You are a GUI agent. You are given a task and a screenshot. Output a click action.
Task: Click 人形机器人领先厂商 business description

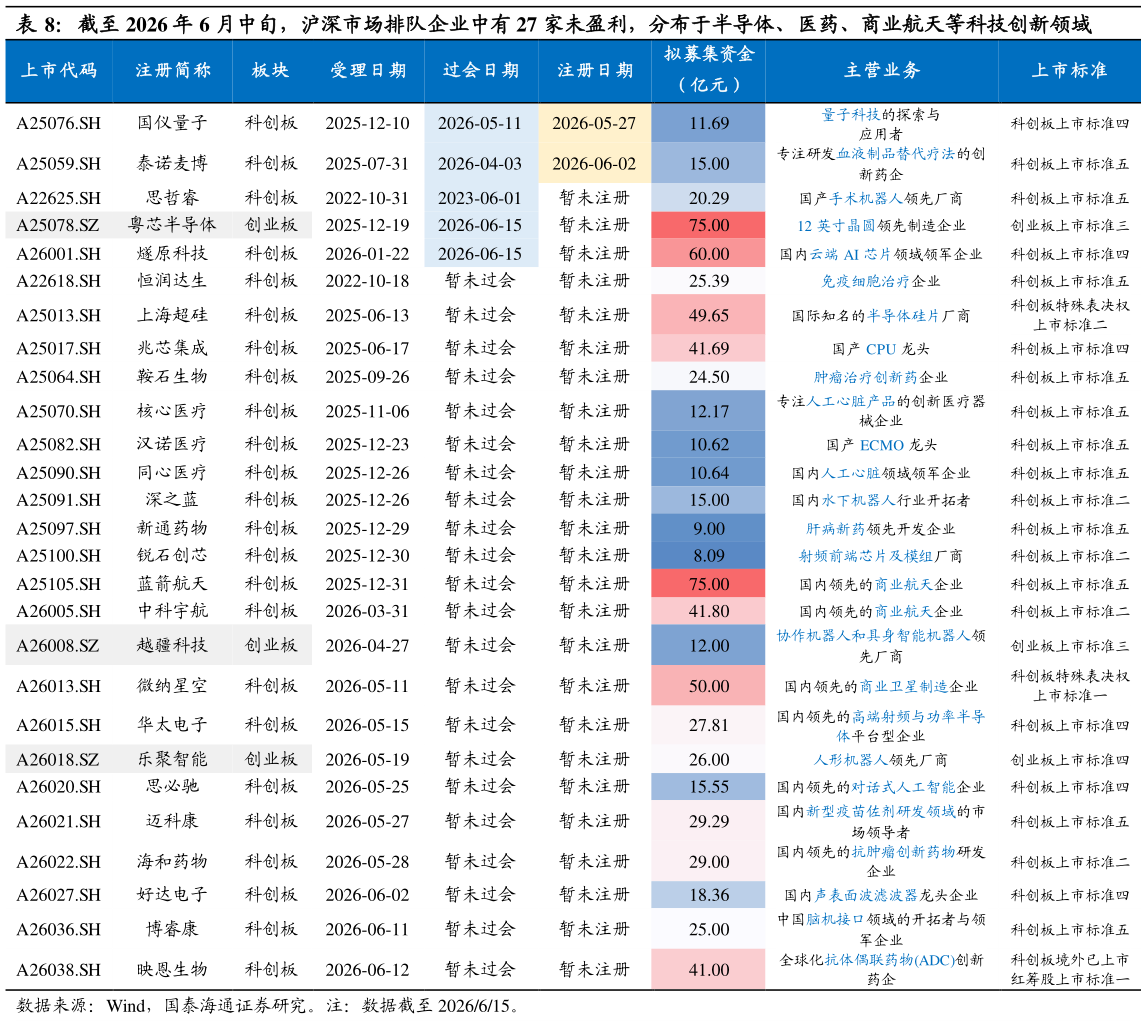click(x=881, y=760)
